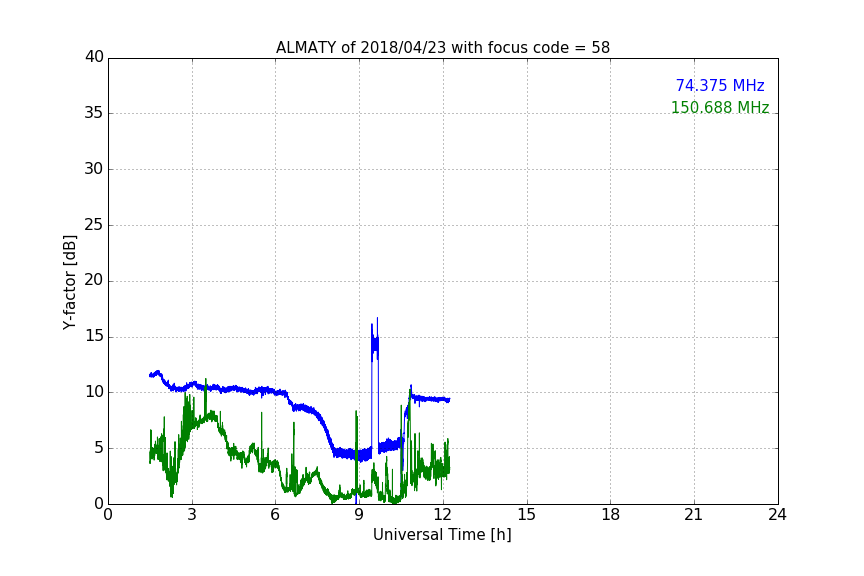Click x-axis tick label '15'

coord(527,515)
